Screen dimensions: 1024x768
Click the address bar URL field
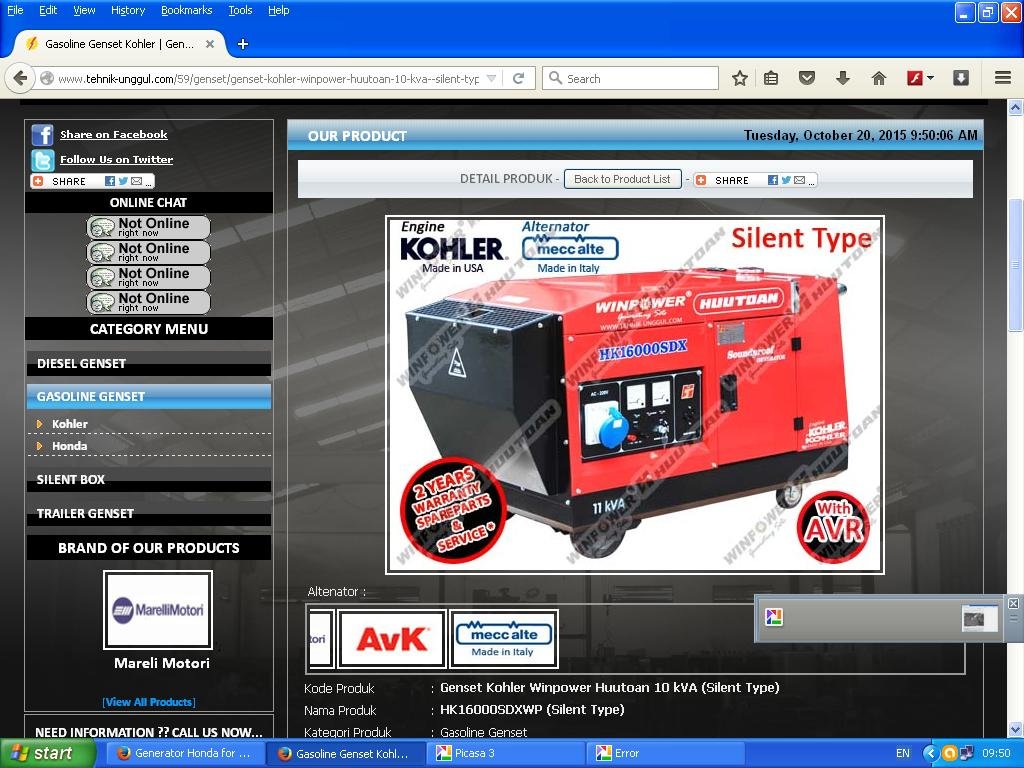tap(268, 78)
